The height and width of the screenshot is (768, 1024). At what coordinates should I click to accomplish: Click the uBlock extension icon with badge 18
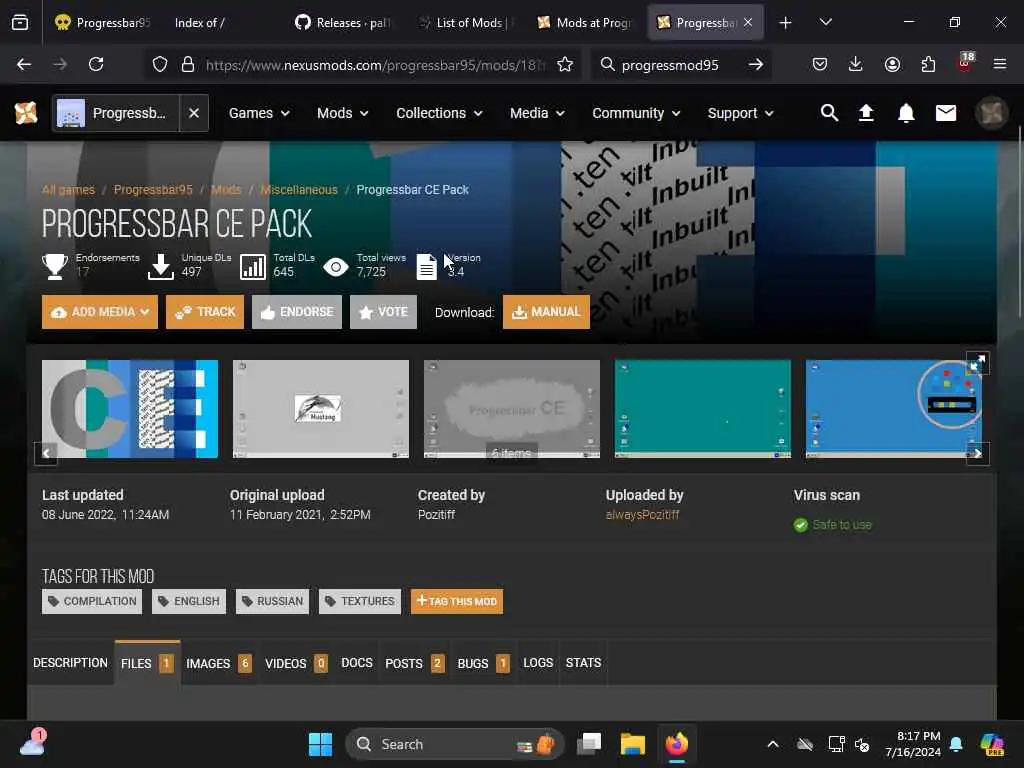click(x=965, y=63)
